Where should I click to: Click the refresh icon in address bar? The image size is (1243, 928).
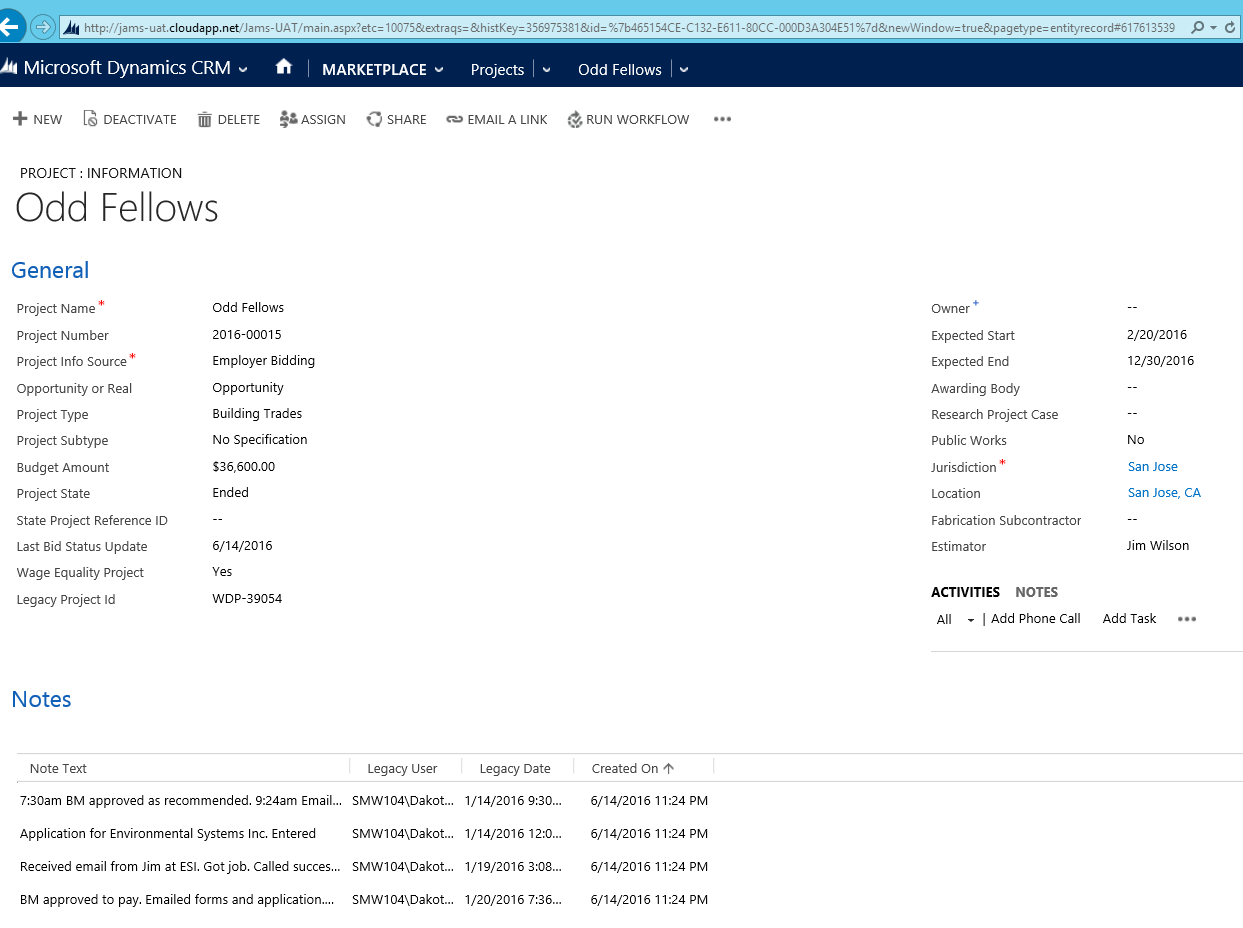coord(1230,28)
